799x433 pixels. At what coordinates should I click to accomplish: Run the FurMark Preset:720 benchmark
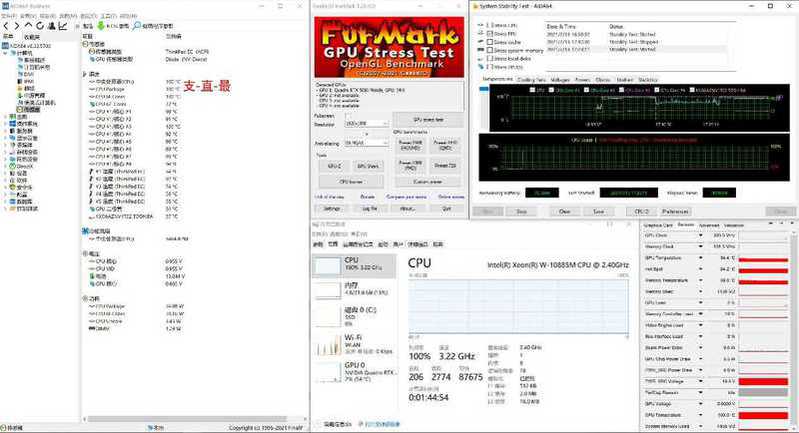click(445, 166)
